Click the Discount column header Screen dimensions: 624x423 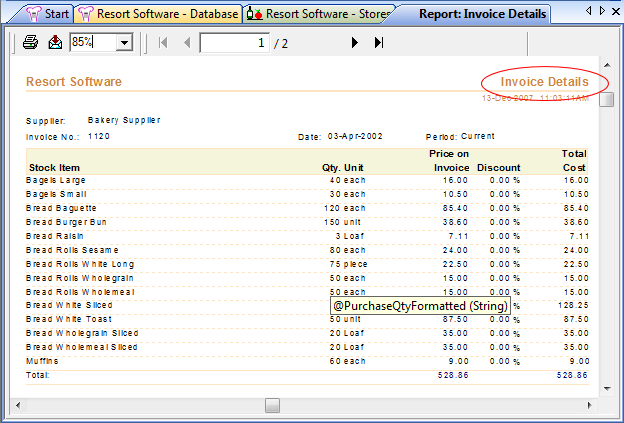pos(499,168)
